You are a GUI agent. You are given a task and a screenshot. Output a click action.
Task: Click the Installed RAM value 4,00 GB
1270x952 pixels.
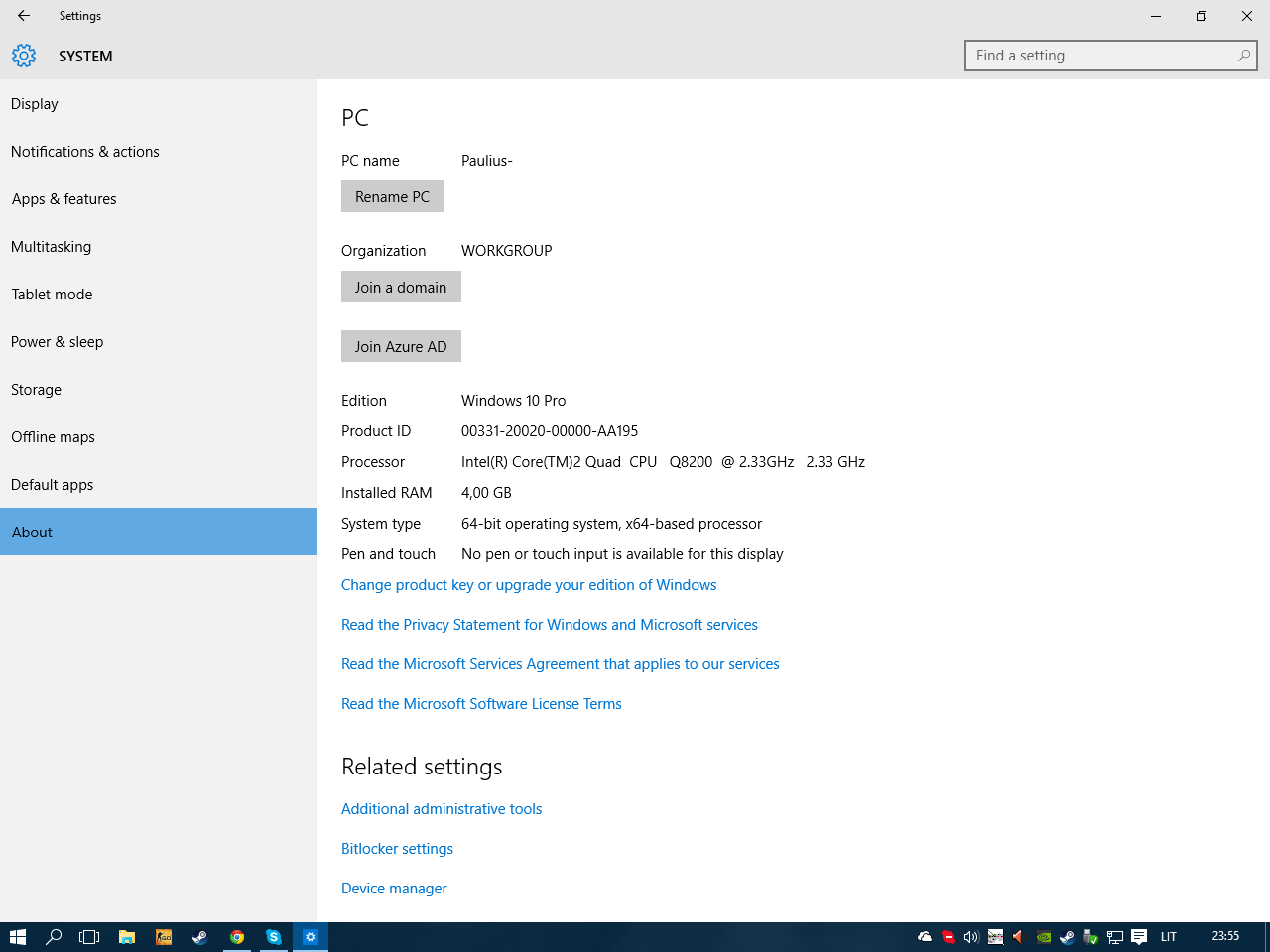click(486, 493)
